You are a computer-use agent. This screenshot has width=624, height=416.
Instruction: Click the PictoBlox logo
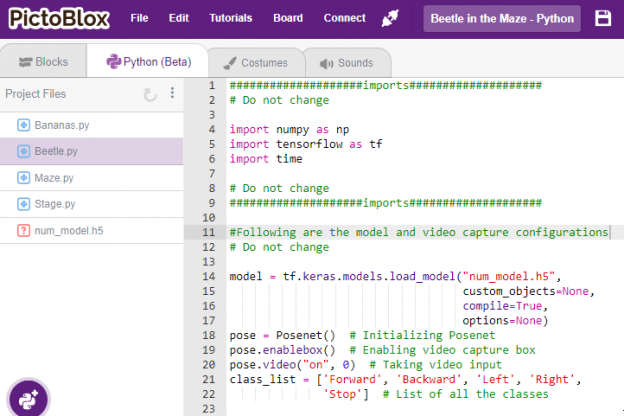tap(59, 19)
